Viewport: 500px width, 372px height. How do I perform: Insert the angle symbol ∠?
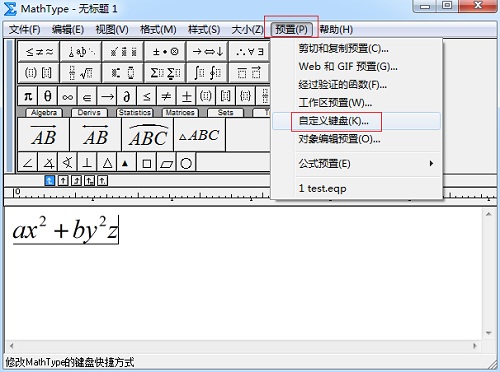pos(28,162)
